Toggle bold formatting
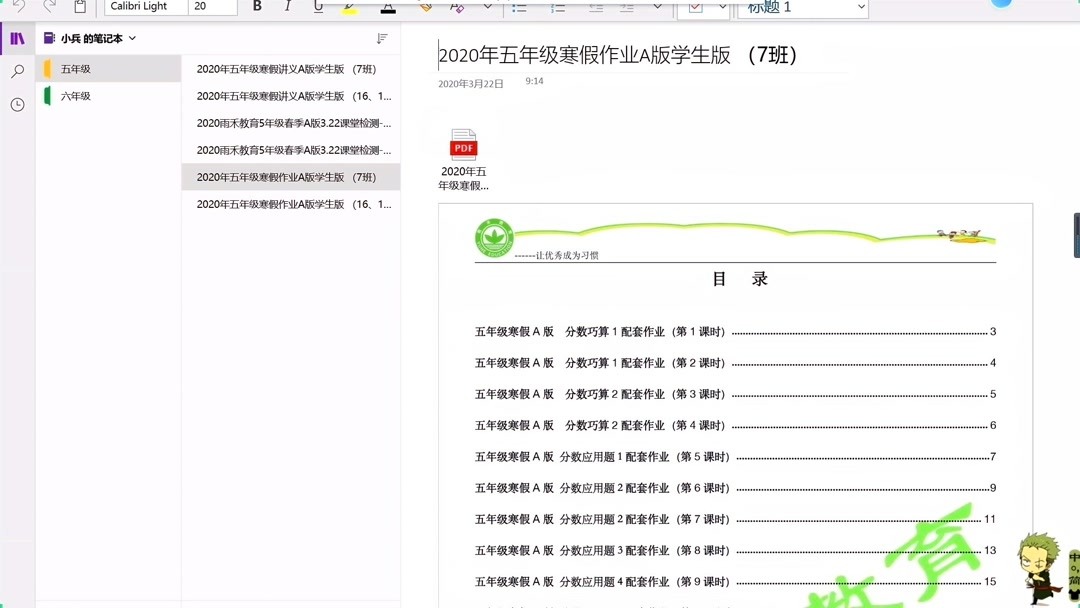Viewport: 1080px width, 608px height. tap(257, 6)
